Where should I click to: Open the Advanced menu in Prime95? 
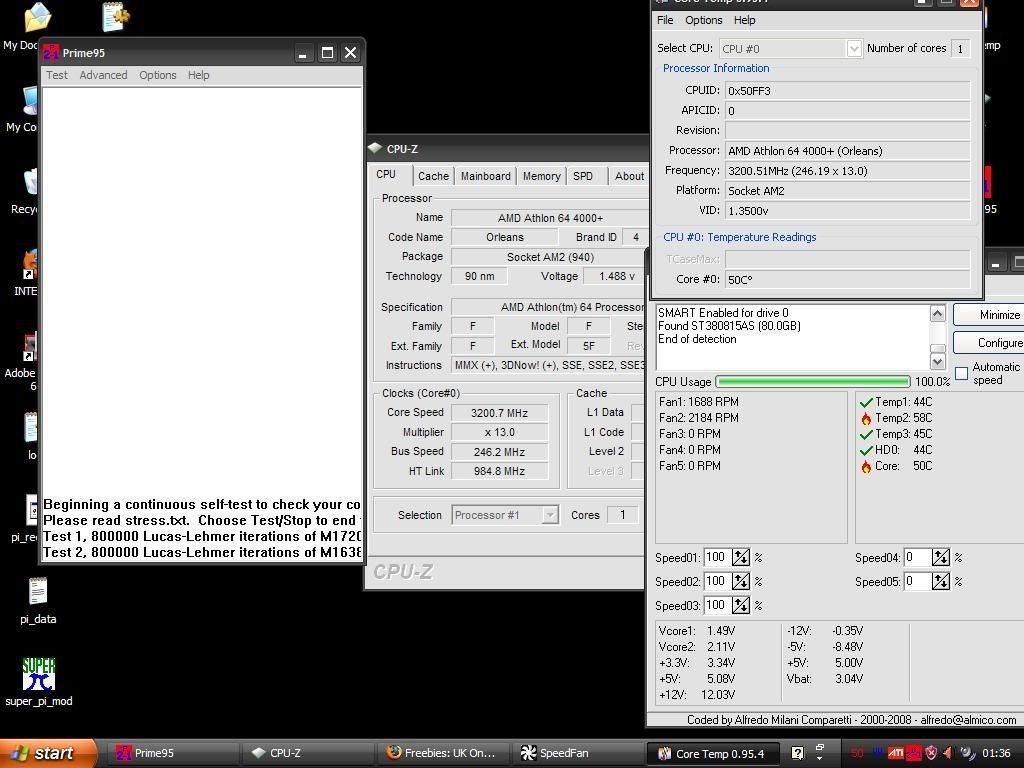(103, 75)
